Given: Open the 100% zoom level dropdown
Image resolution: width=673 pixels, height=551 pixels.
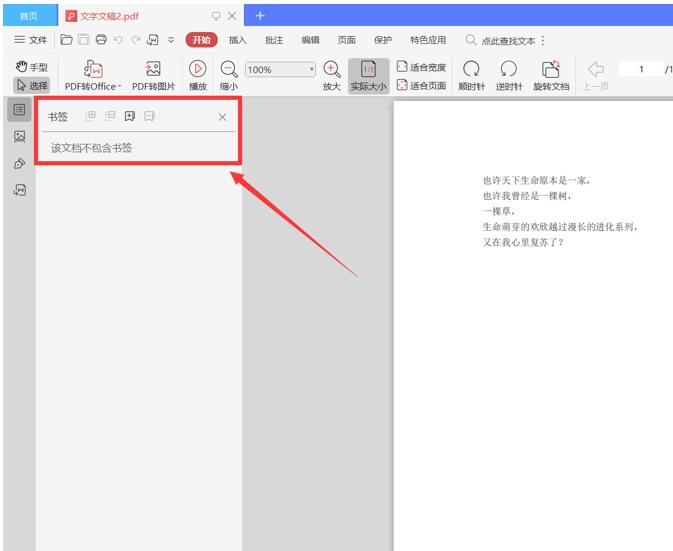Looking at the screenshot, I should click(280, 70).
